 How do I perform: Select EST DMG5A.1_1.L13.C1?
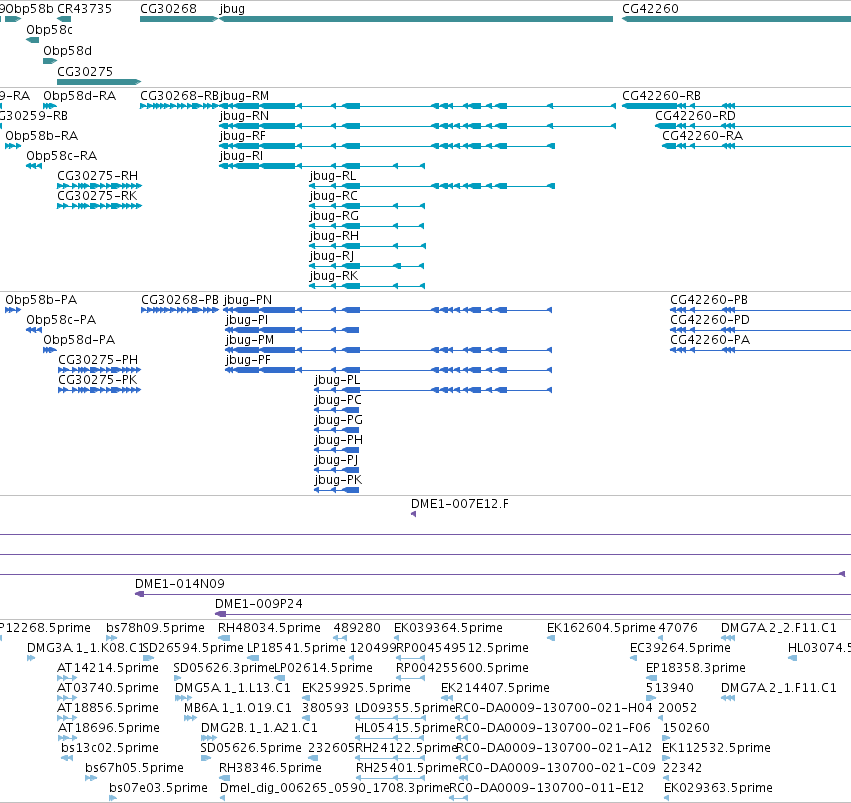(x=183, y=698)
